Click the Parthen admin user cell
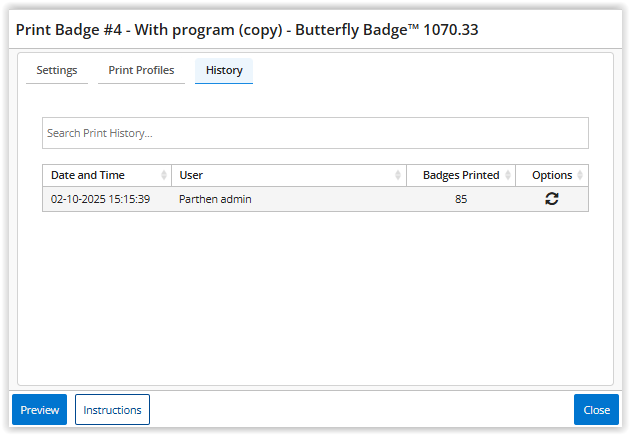The width and height of the screenshot is (630, 435). coord(215,199)
